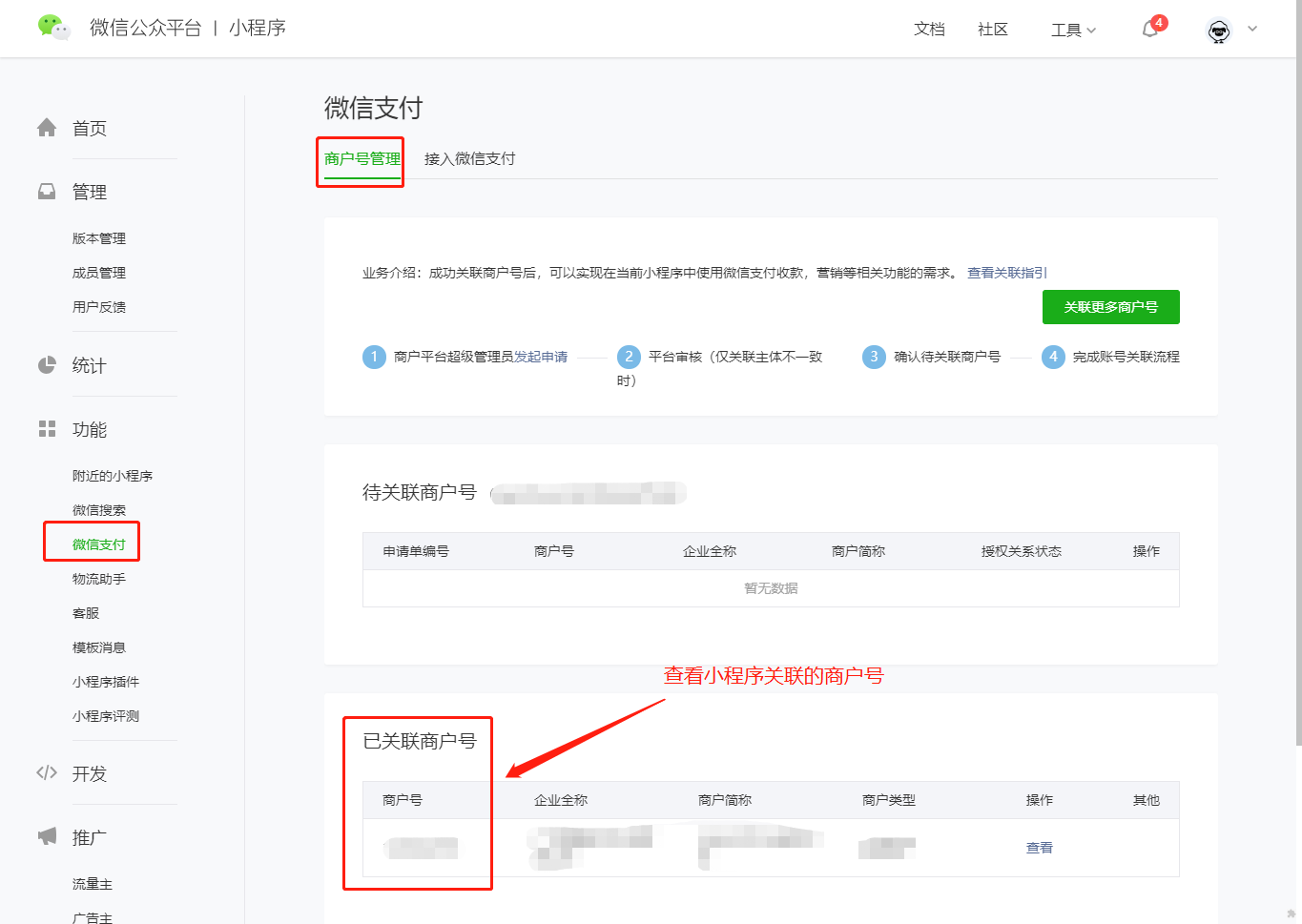Switch to 接入微信支付 tab

point(470,158)
